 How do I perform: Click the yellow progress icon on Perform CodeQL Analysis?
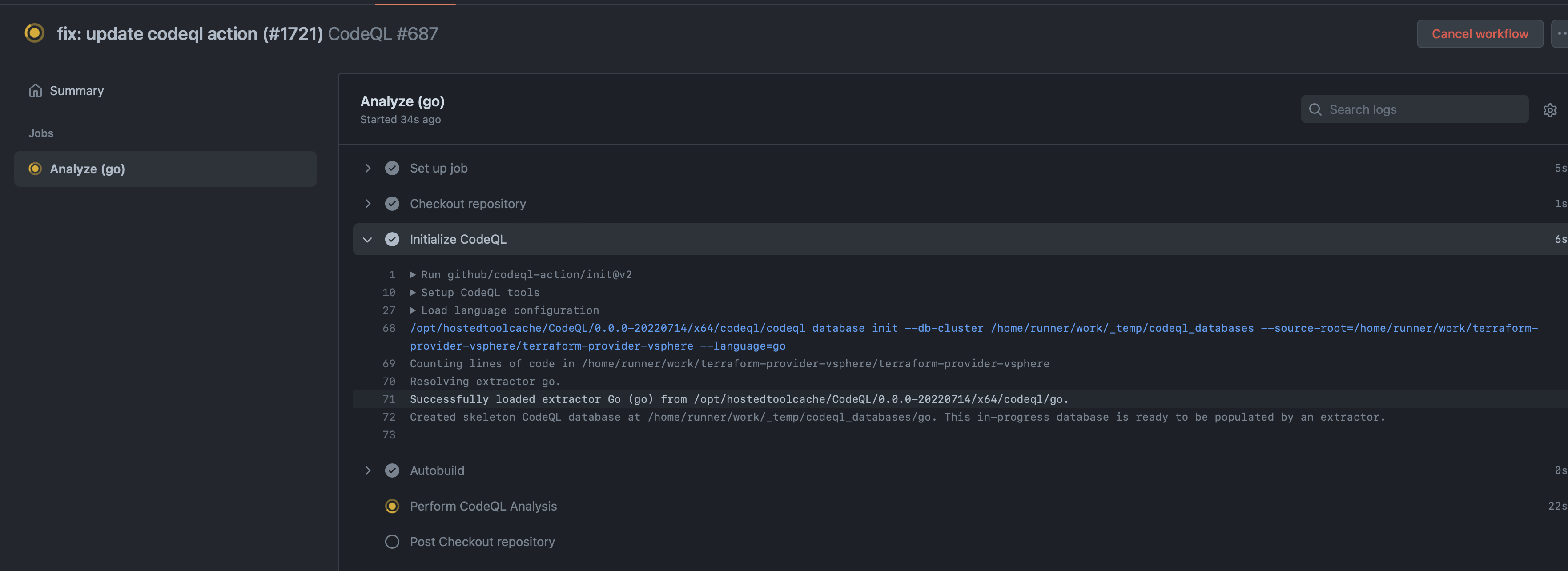392,505
